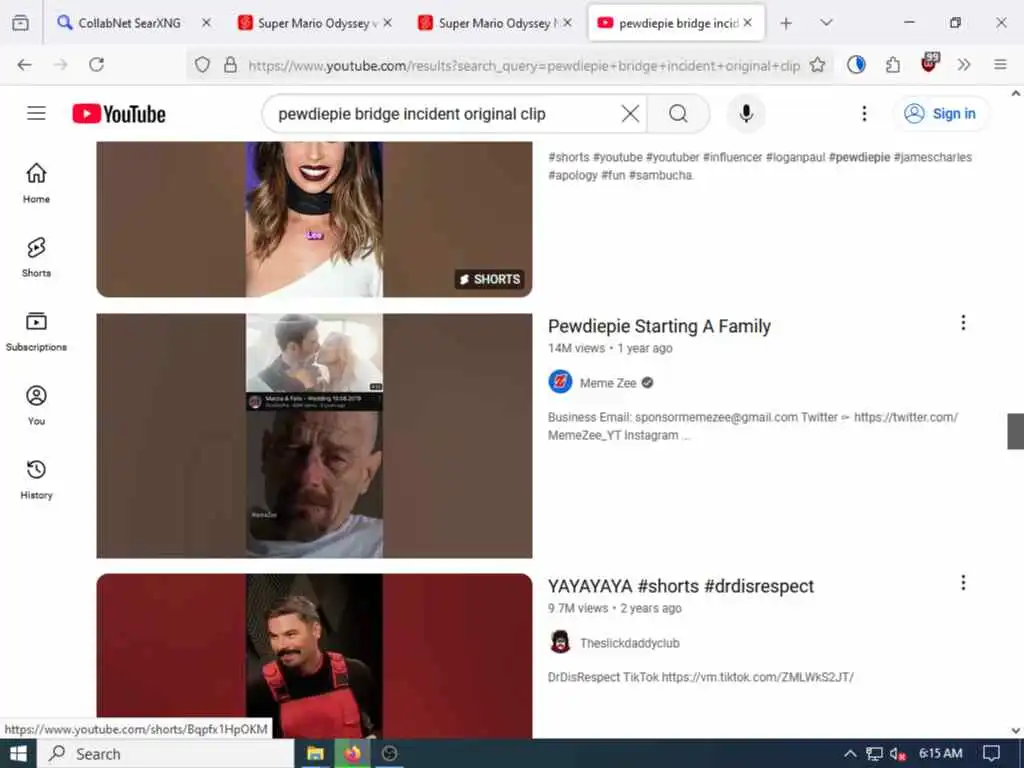The height and width of the screenshot is (768, 1024).
Task: Close the CollabNet SearXNG tab
Action: 206,23
